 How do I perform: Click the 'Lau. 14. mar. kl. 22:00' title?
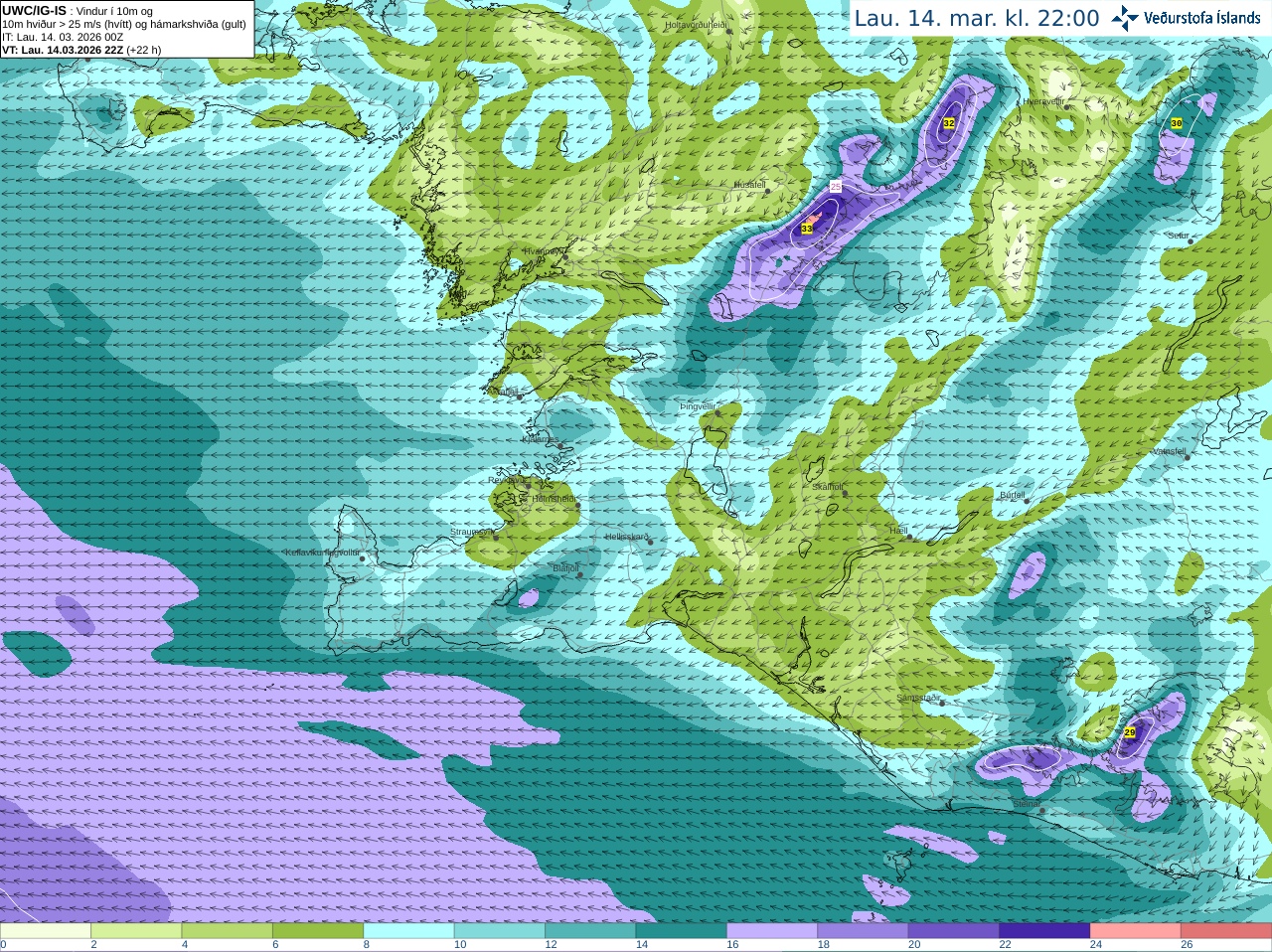click(977, 18)
